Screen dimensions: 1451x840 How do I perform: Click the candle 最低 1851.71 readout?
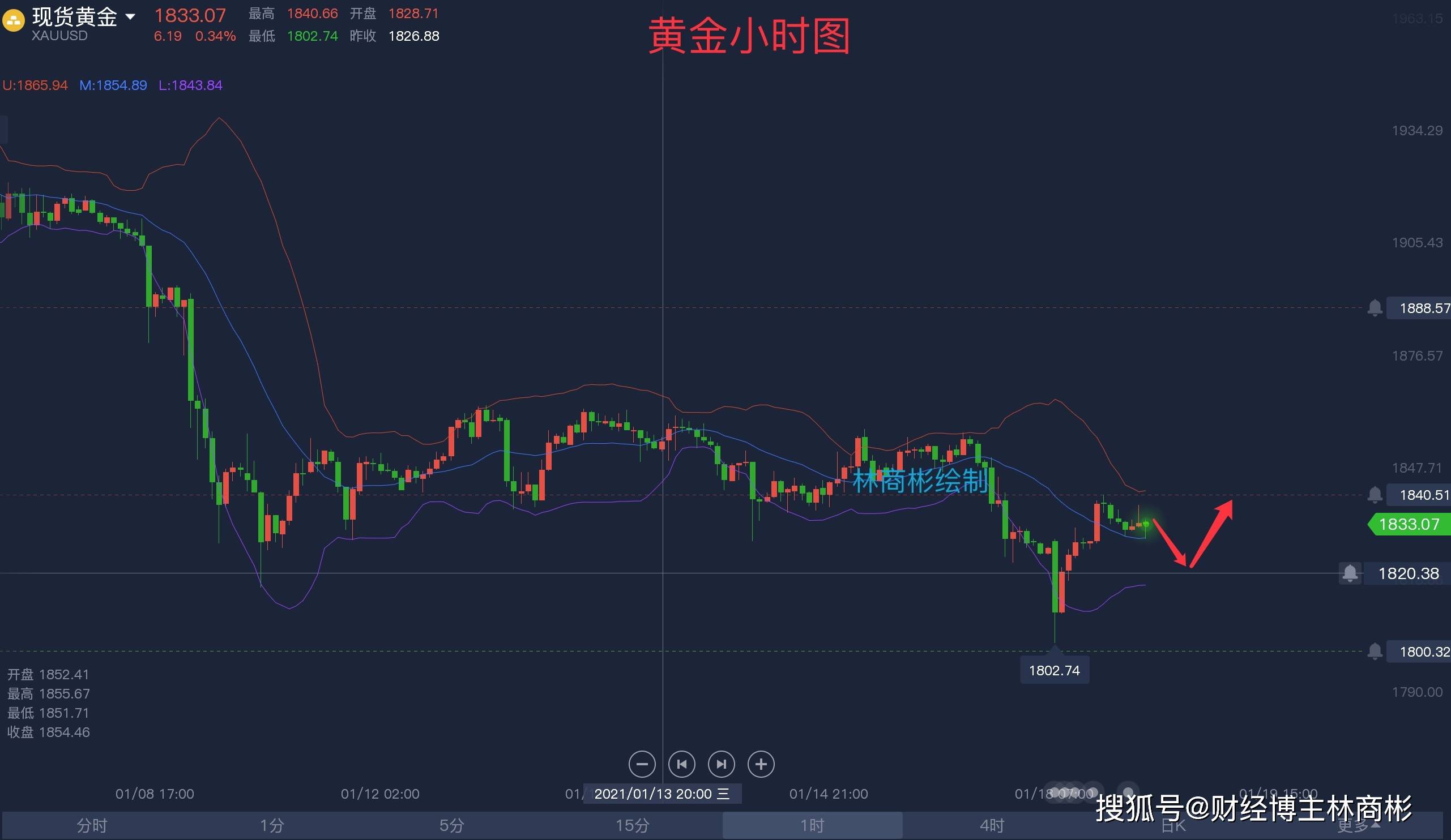click(48, 713)
